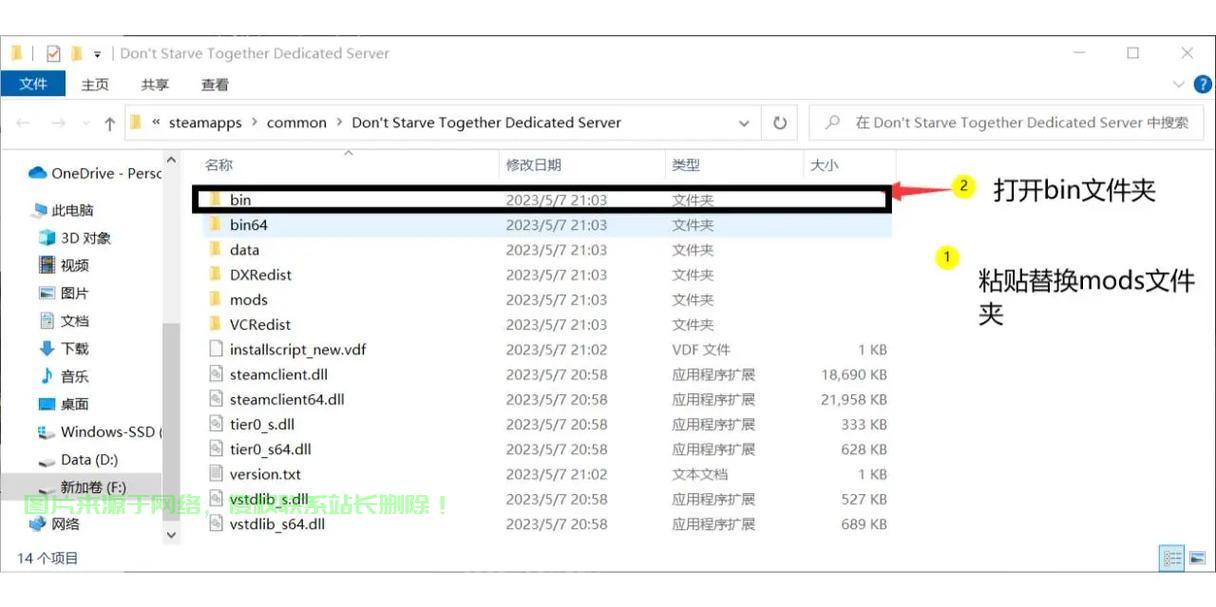Viewport: 1216px width, 607px height.
Task: Select the steamclient64.dll file name
Action: point(287,399)
